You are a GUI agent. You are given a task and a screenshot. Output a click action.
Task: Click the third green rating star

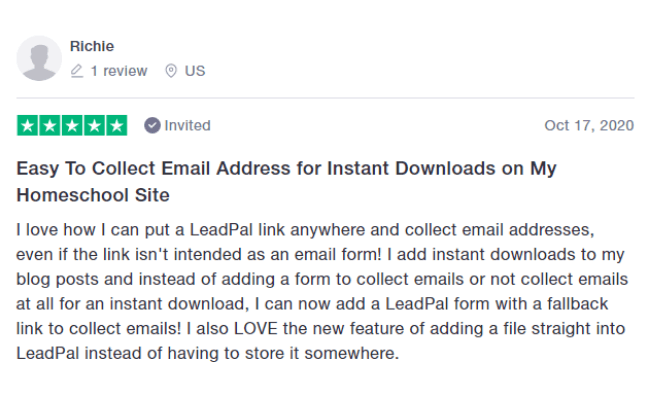tap(72, 125)
